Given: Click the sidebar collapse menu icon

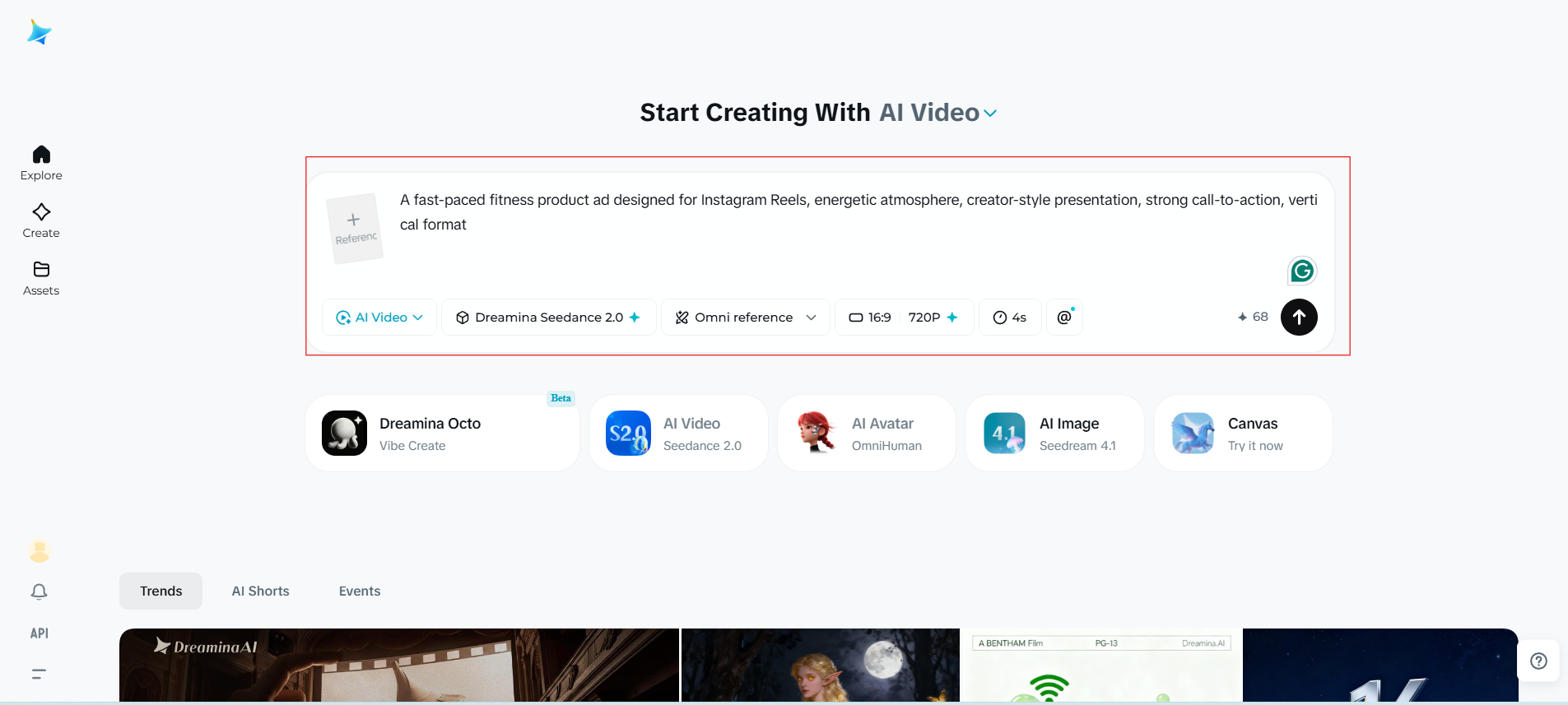Looking at the screenshot, I should click(x=39, y=674).
